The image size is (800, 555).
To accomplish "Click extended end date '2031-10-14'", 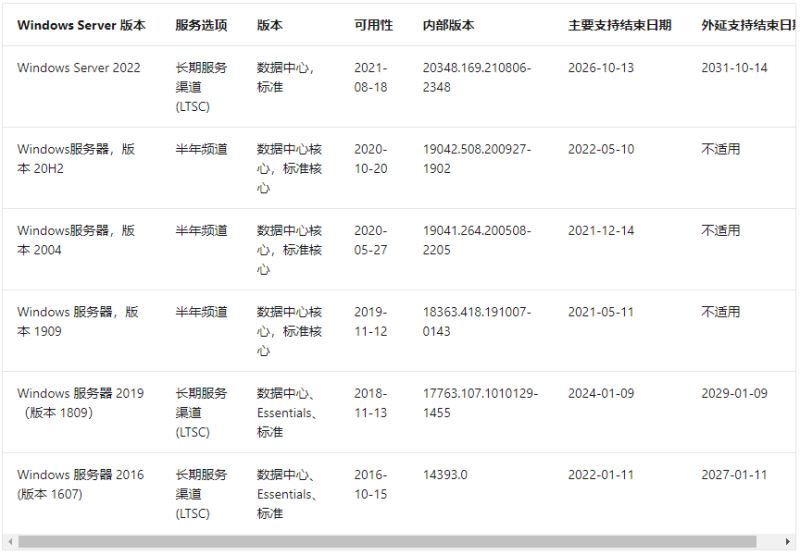I will (734, 68).
